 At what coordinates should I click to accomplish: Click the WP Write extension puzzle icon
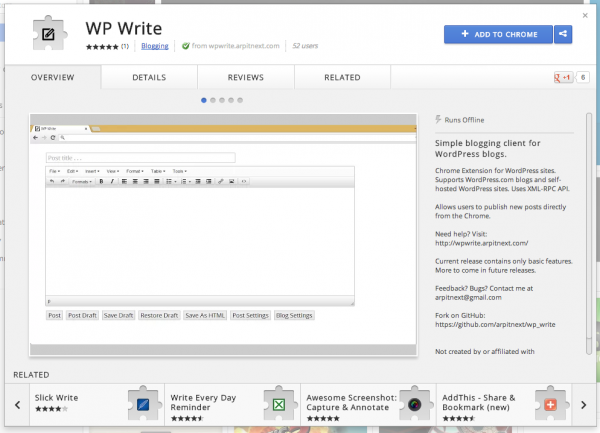tap(49, 33)
